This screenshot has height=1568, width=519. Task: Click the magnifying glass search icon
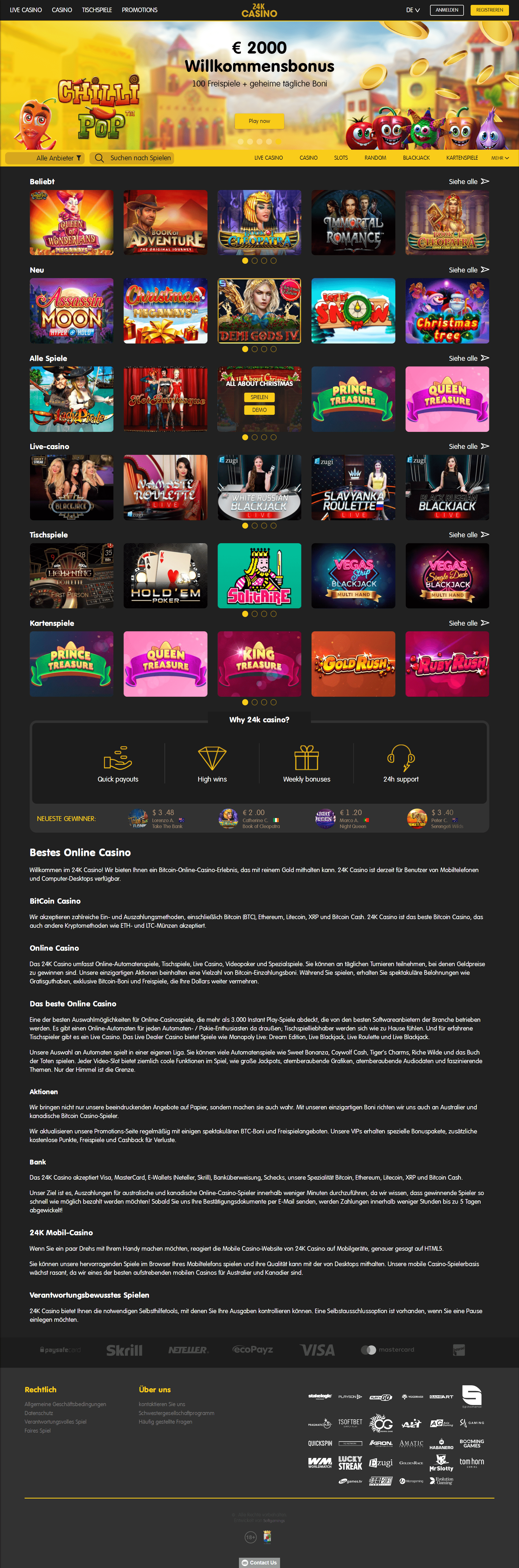click(x=99, y=158)
